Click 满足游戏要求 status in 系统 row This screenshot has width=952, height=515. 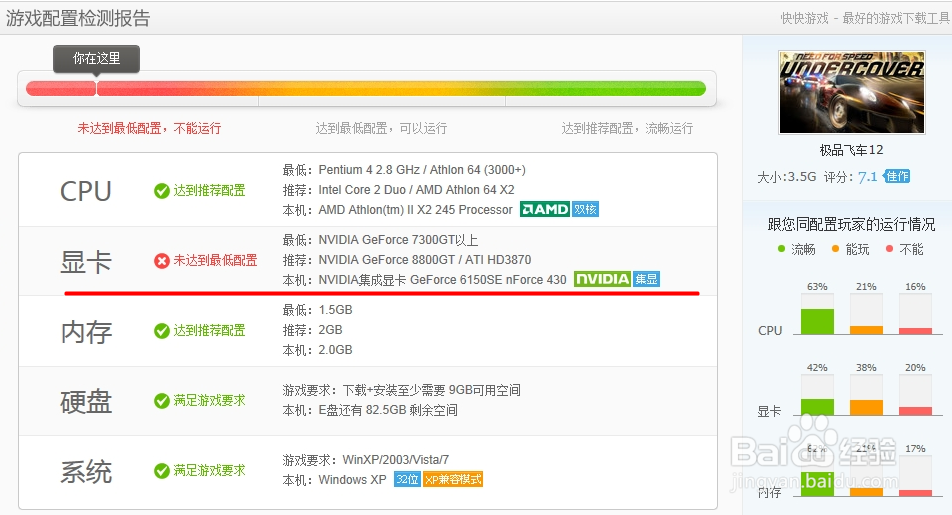[x=209, y=470]
